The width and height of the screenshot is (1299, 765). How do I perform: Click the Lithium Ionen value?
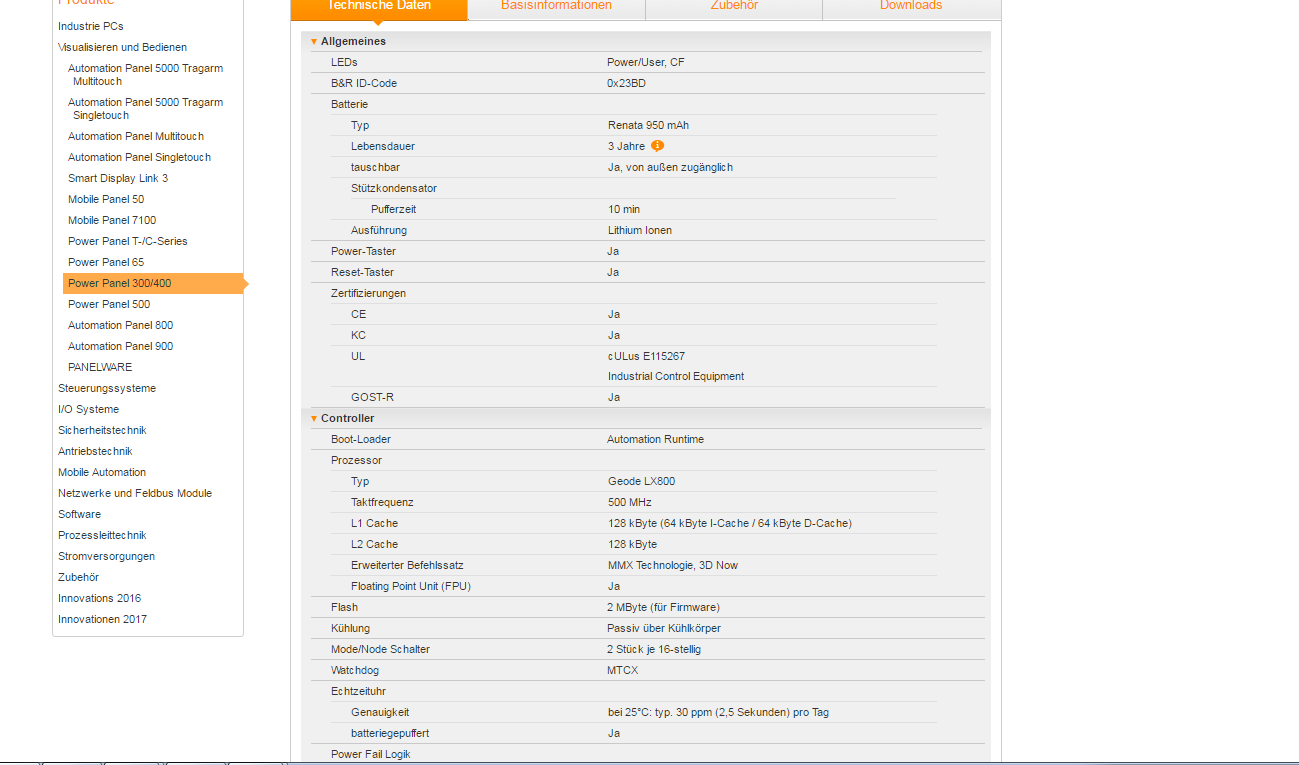pos(640,230)
